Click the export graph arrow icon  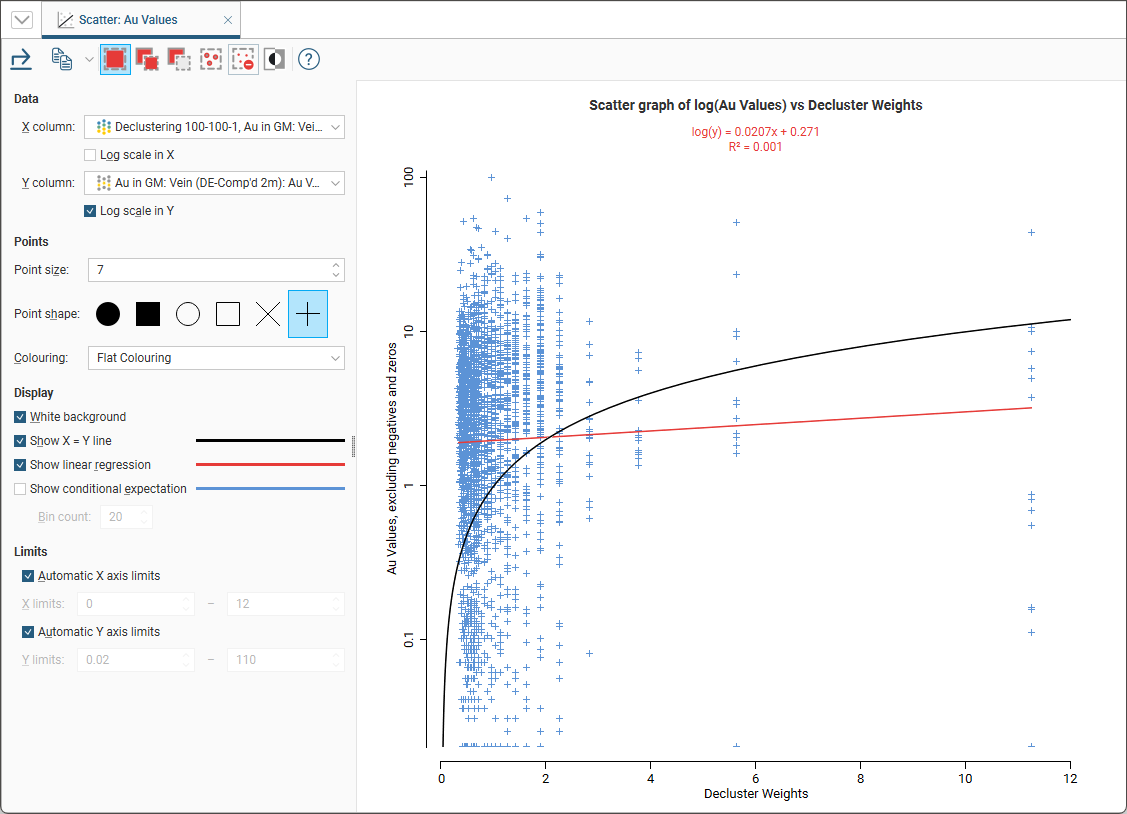click(x=21, y=60)
